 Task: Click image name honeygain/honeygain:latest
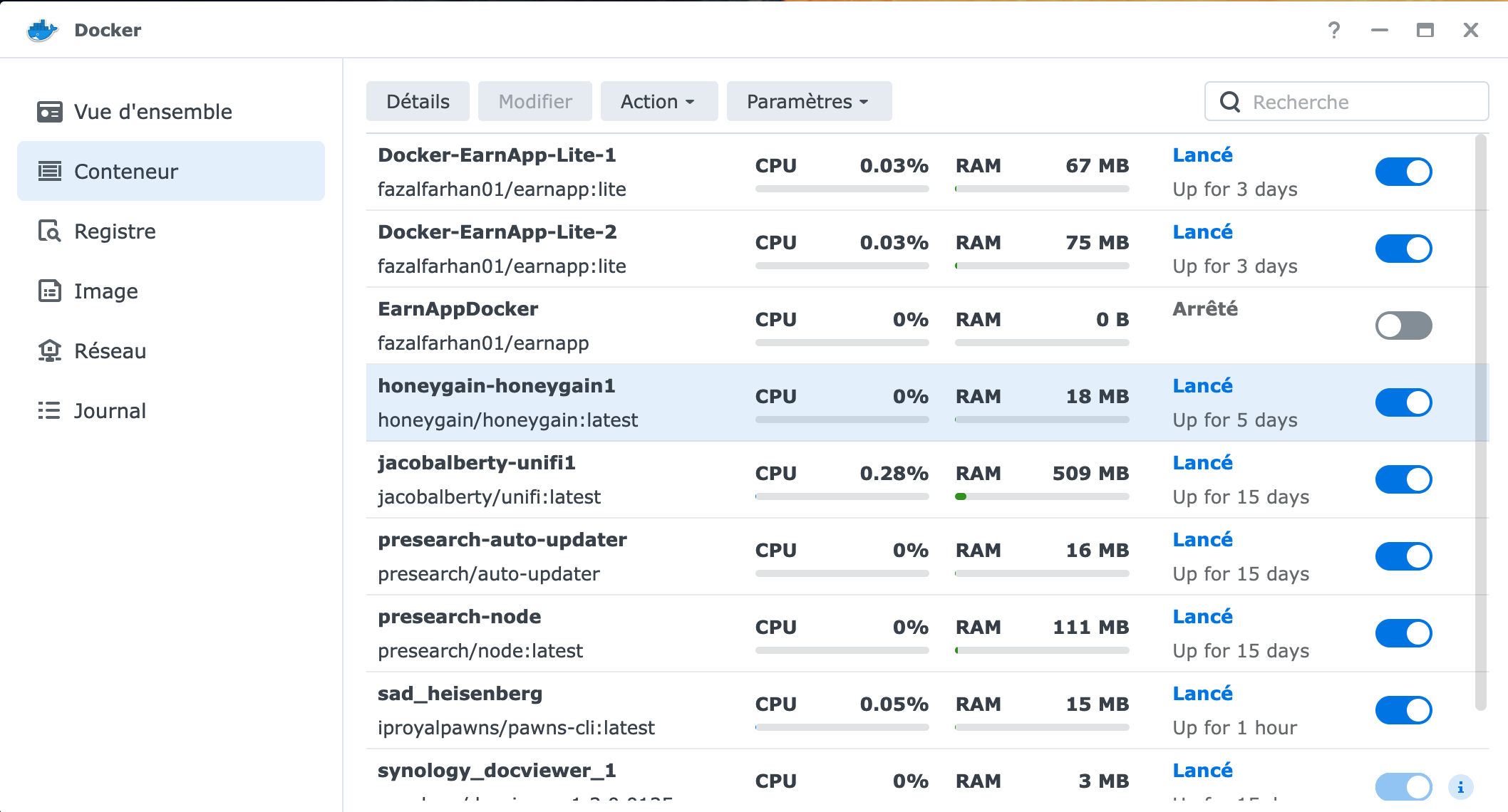pyautogui.click(x=507, y=420)
